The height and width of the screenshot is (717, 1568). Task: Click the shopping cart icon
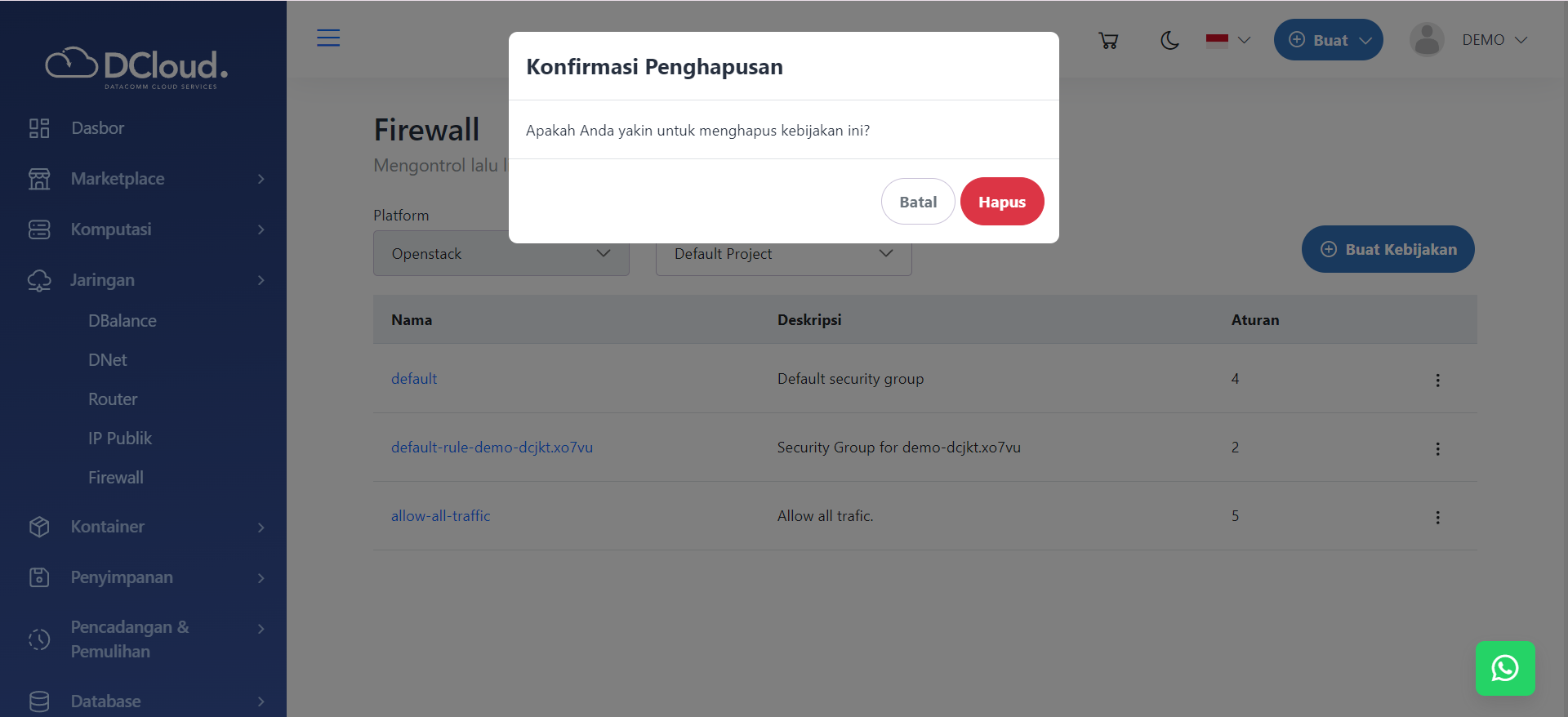point(1108,40)
